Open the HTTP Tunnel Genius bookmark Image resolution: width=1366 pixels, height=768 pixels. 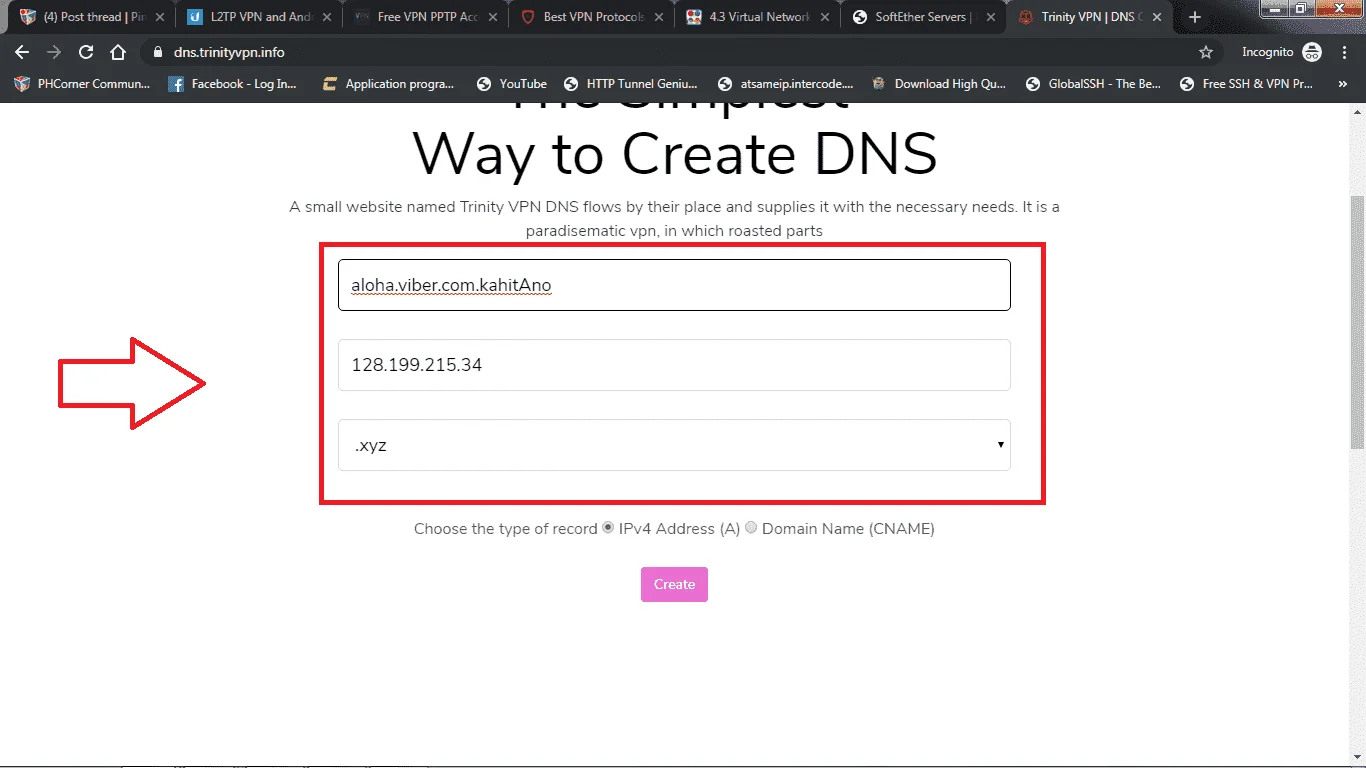(631, 84)
